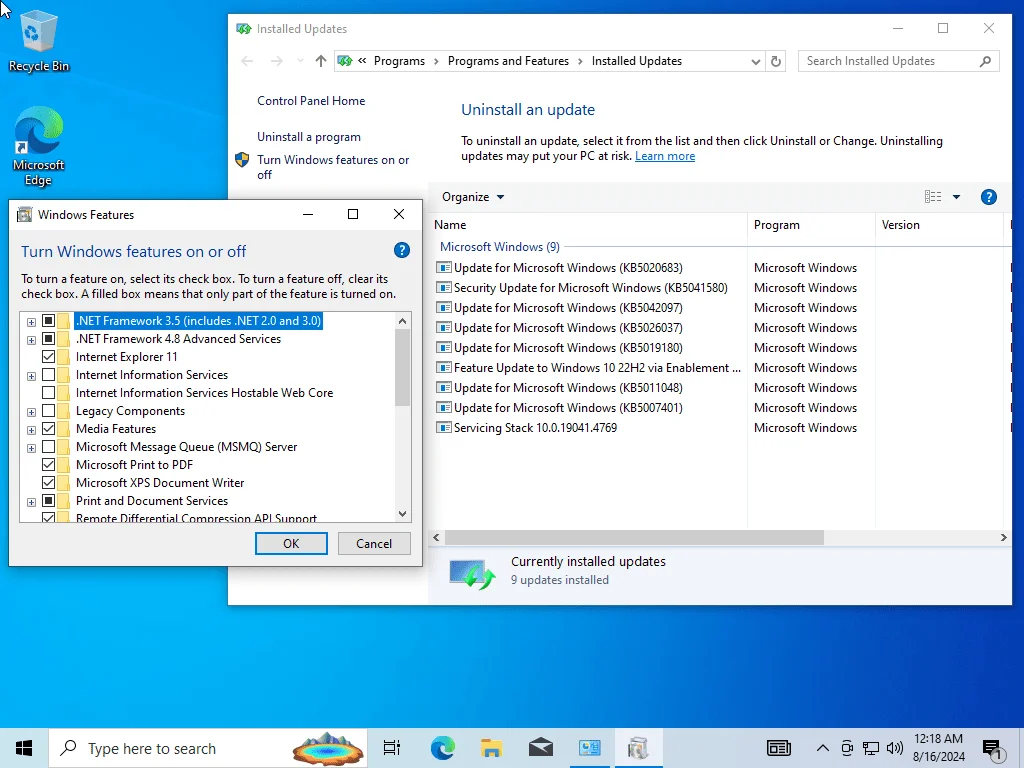
Task: Click the search magnifier in Search Installed Updates
Action: coord(985,61)
